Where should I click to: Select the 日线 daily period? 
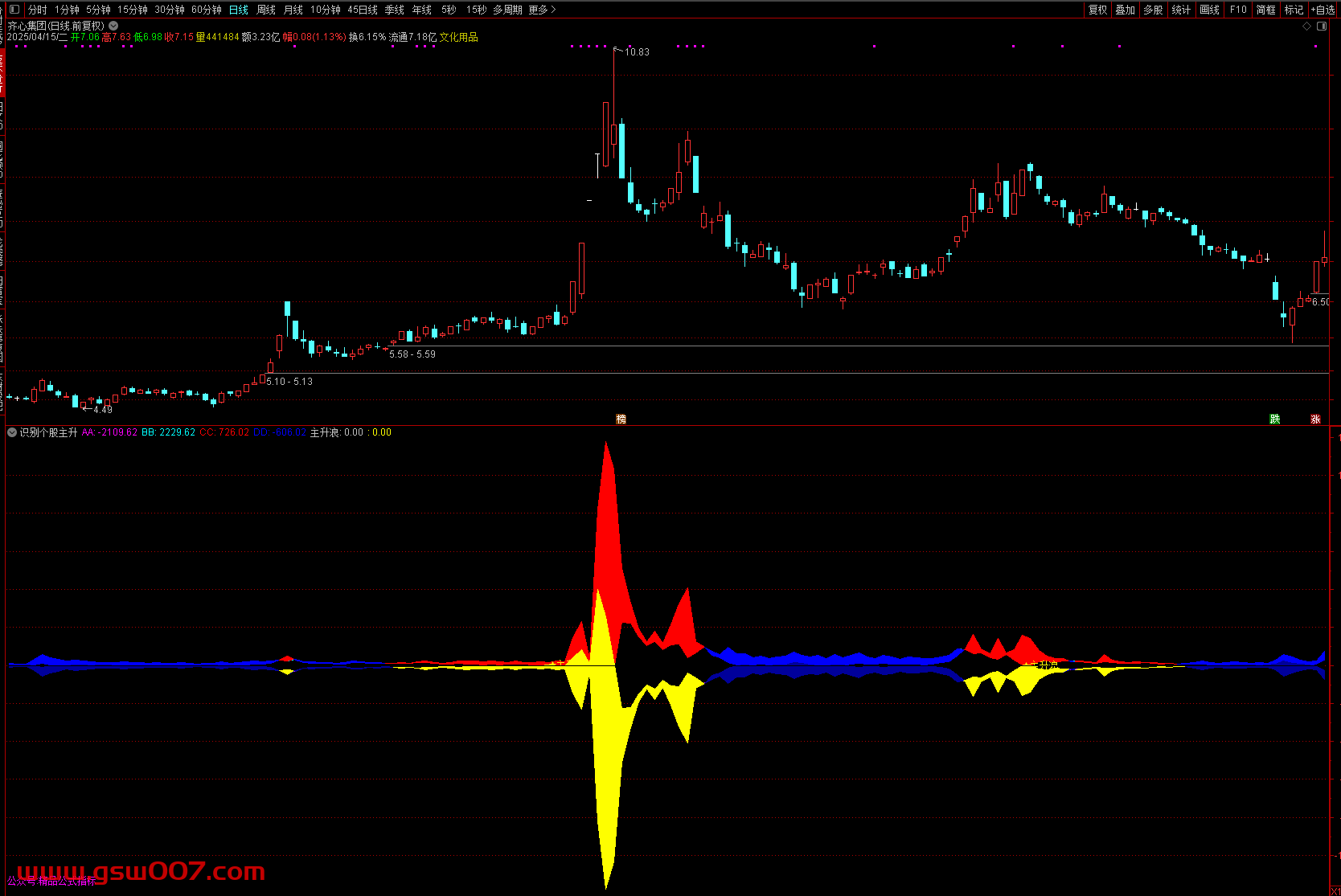(239, 10)
